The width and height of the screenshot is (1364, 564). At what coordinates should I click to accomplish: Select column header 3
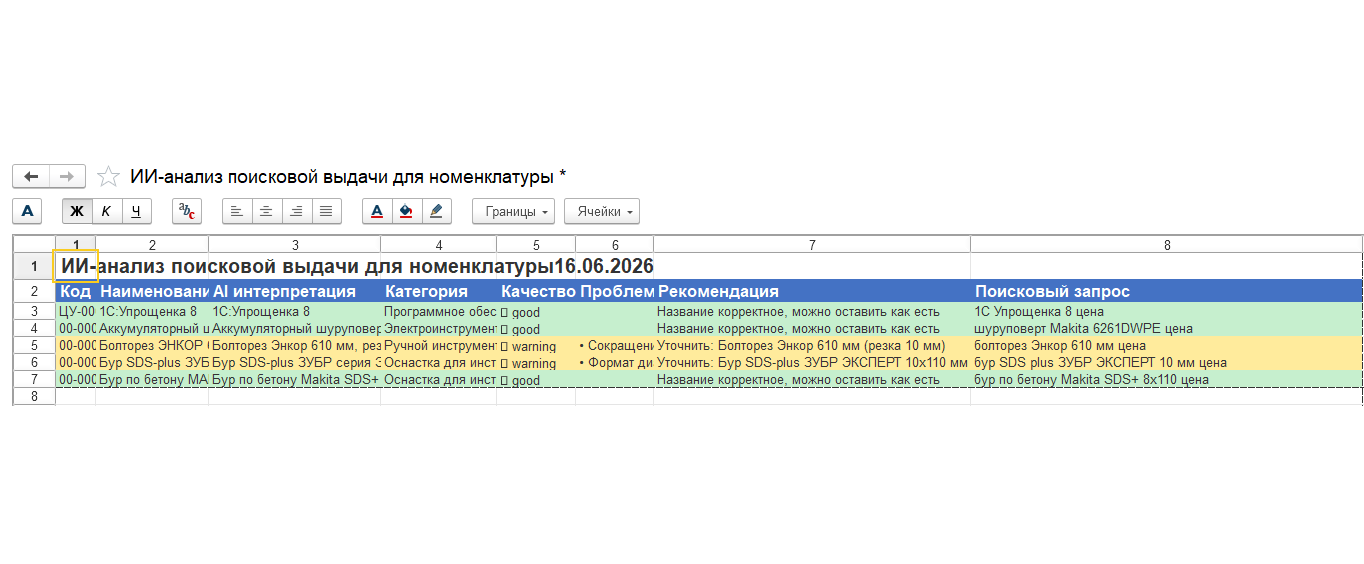295,244
